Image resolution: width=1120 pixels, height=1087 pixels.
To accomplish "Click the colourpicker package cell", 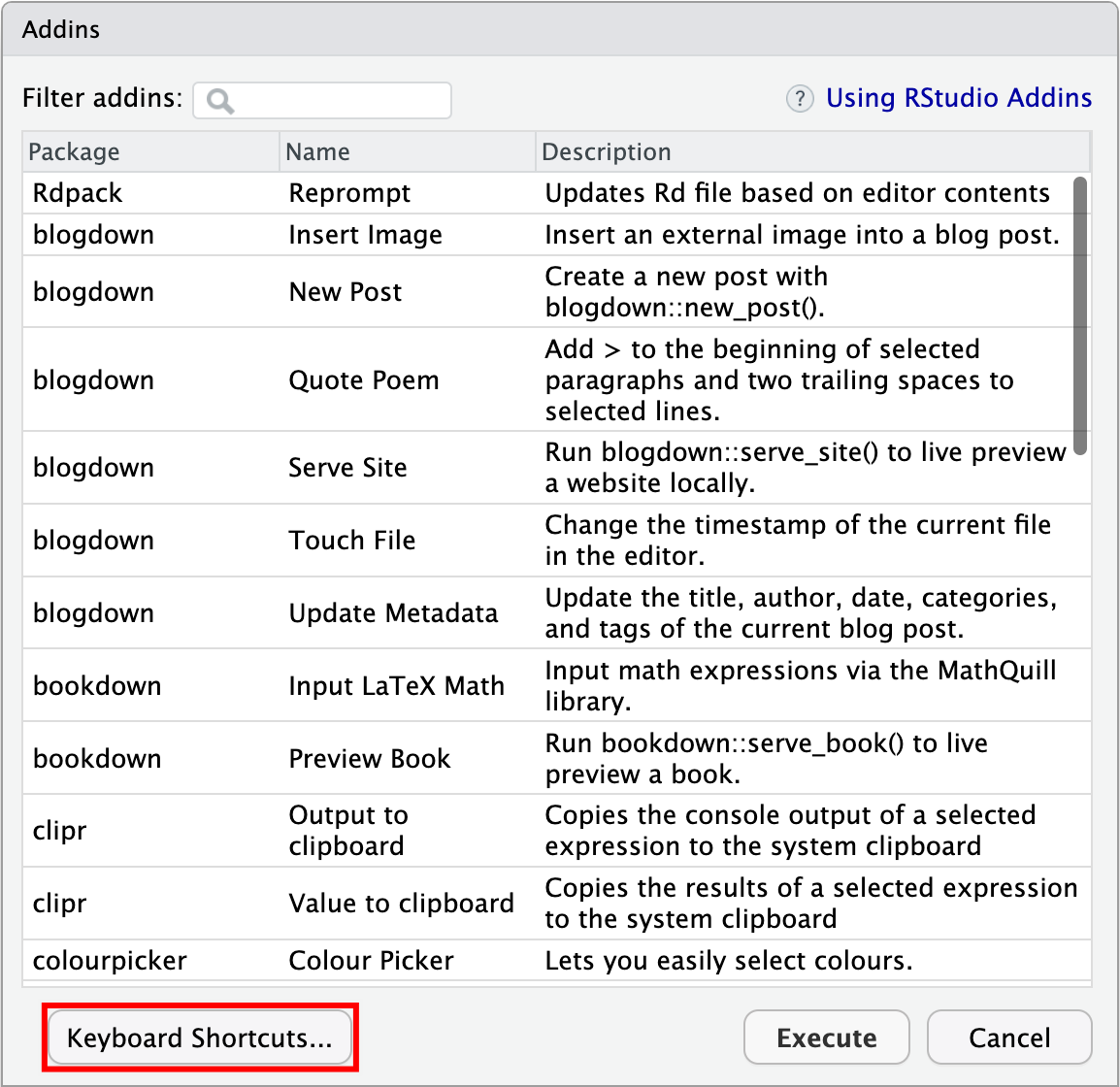I will 110,961.
